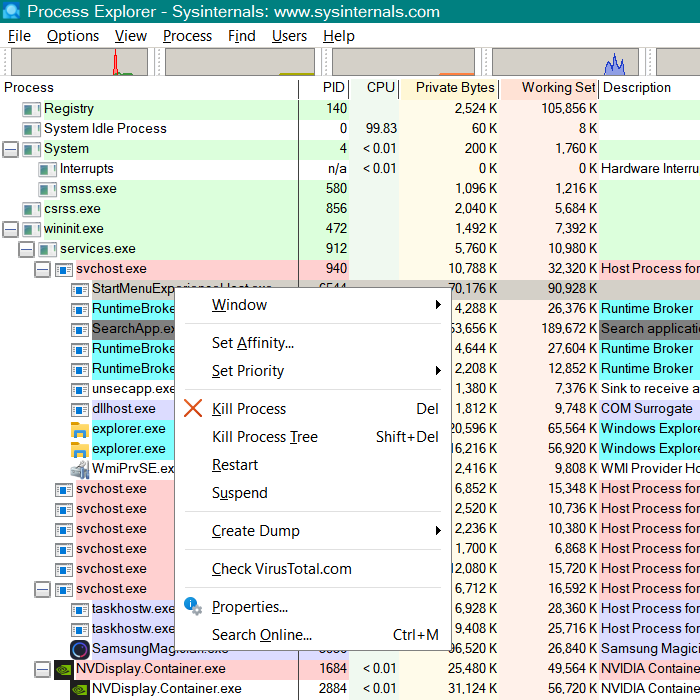The width and height of the screenshot is (700, 700).
Task: Choose Search Online menu entry
Action: (x=312, y=634)
